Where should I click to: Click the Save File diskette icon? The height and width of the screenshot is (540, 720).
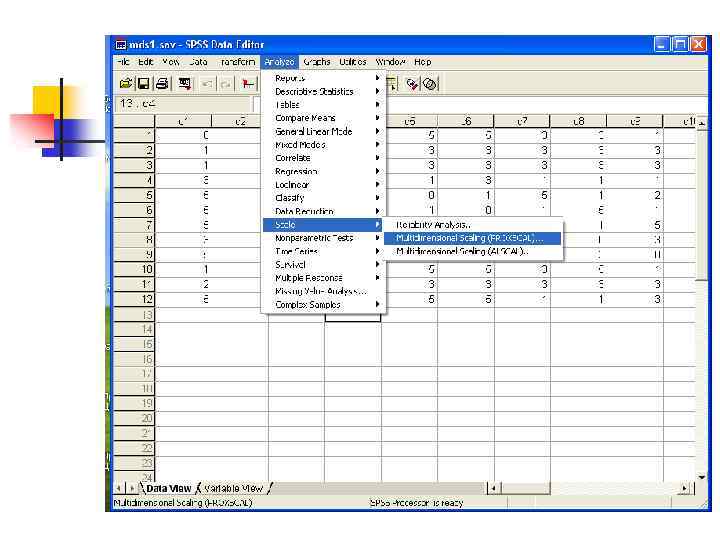pyautogui.click(x=144, y=84)
